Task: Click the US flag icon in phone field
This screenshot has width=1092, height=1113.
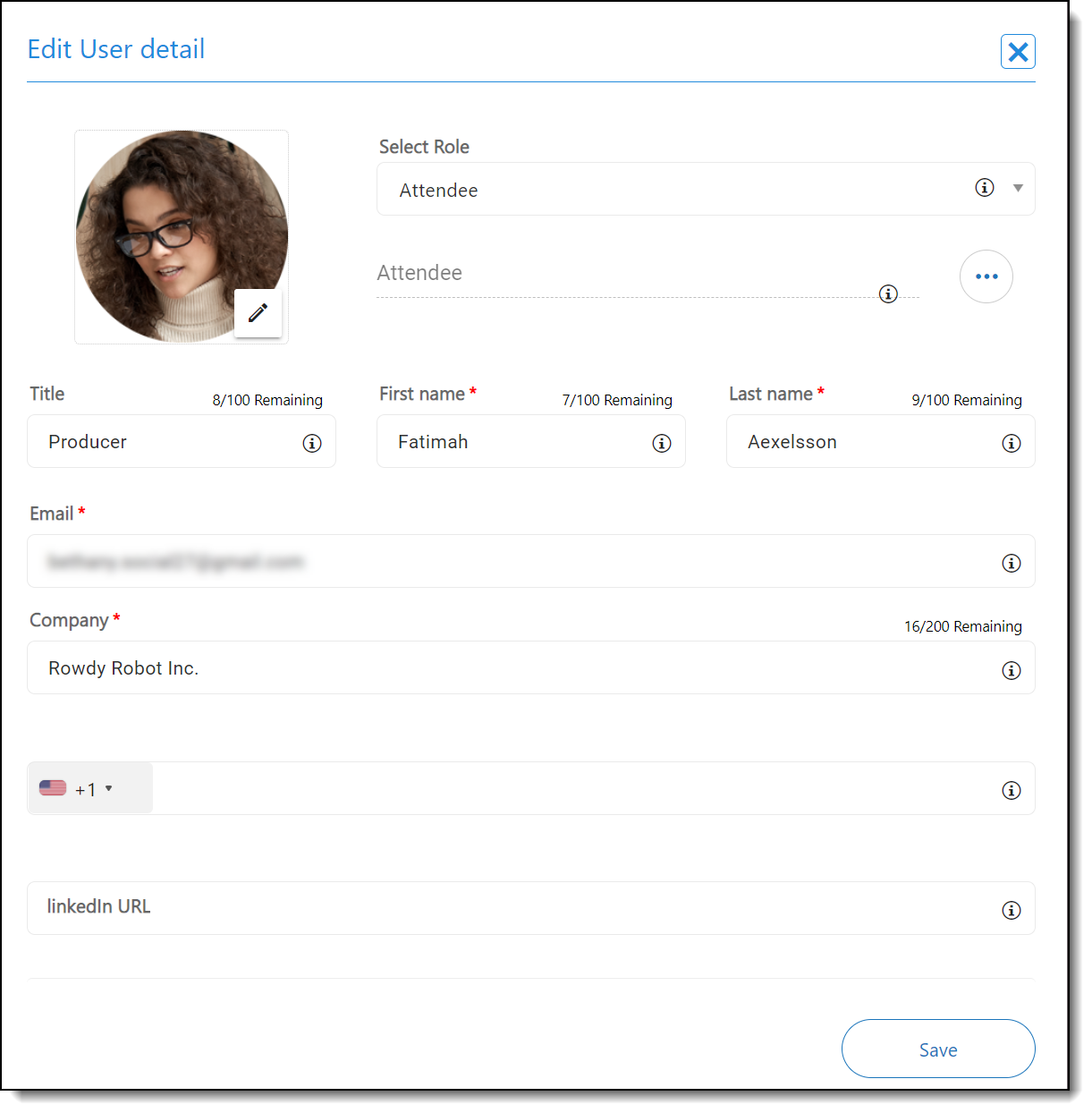Action: point(53,788)
